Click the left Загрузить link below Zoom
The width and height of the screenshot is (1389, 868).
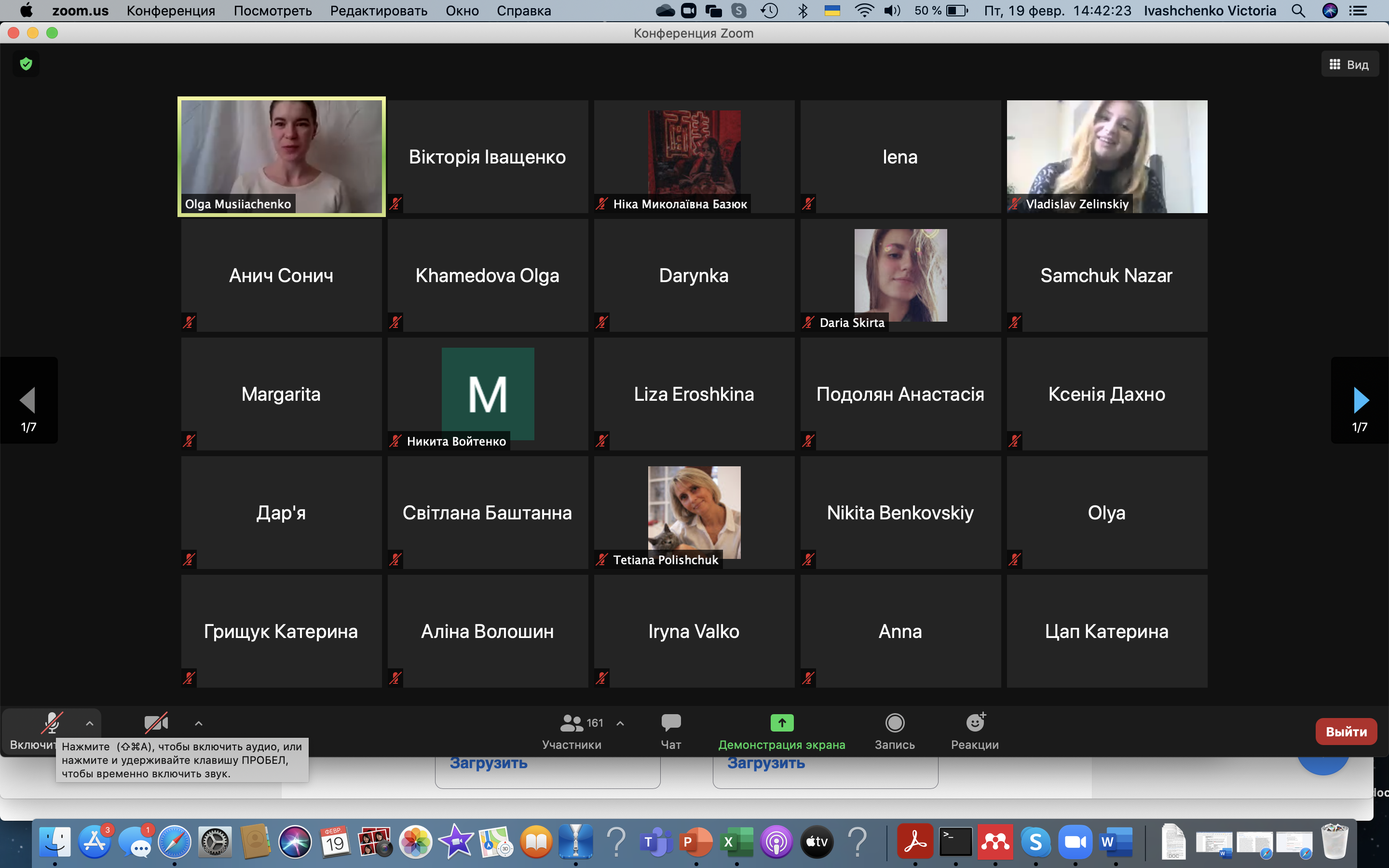click(489, 763)
